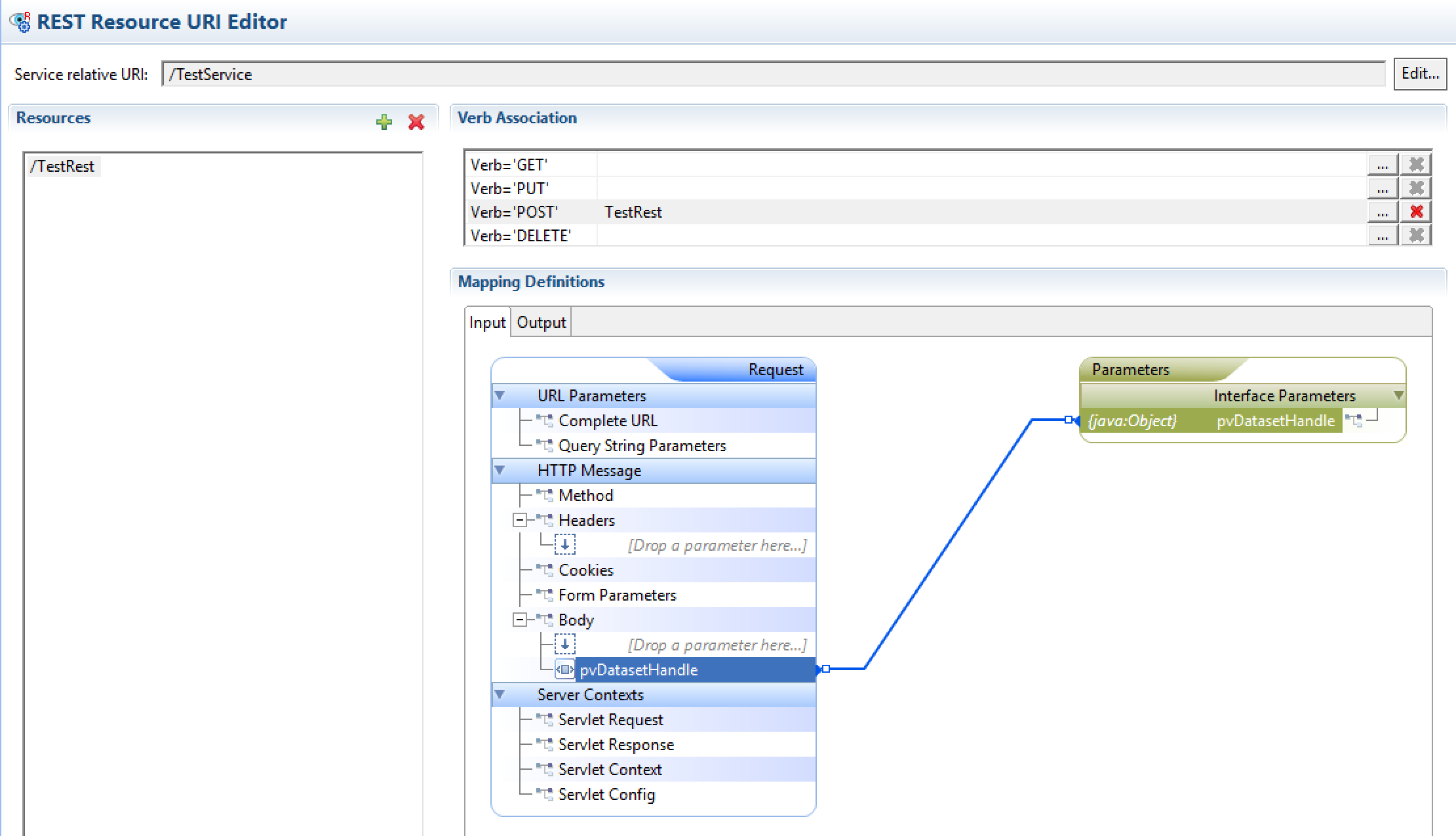This screenshot has height=836, width=1456.
Task: Select the Servlet Context item
Action: click(610, 769)
